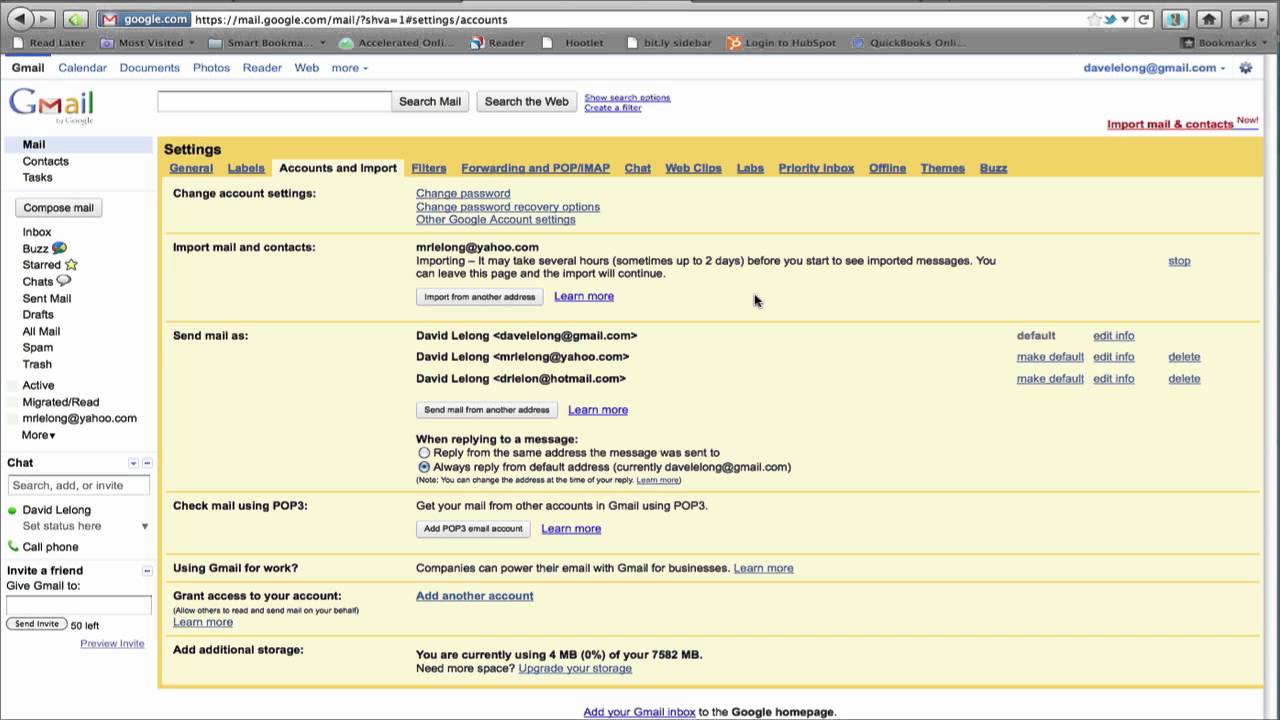Reload the page with refresh icon
The height and width of the screenshot is (720, 1280).
click(1144, 19)
